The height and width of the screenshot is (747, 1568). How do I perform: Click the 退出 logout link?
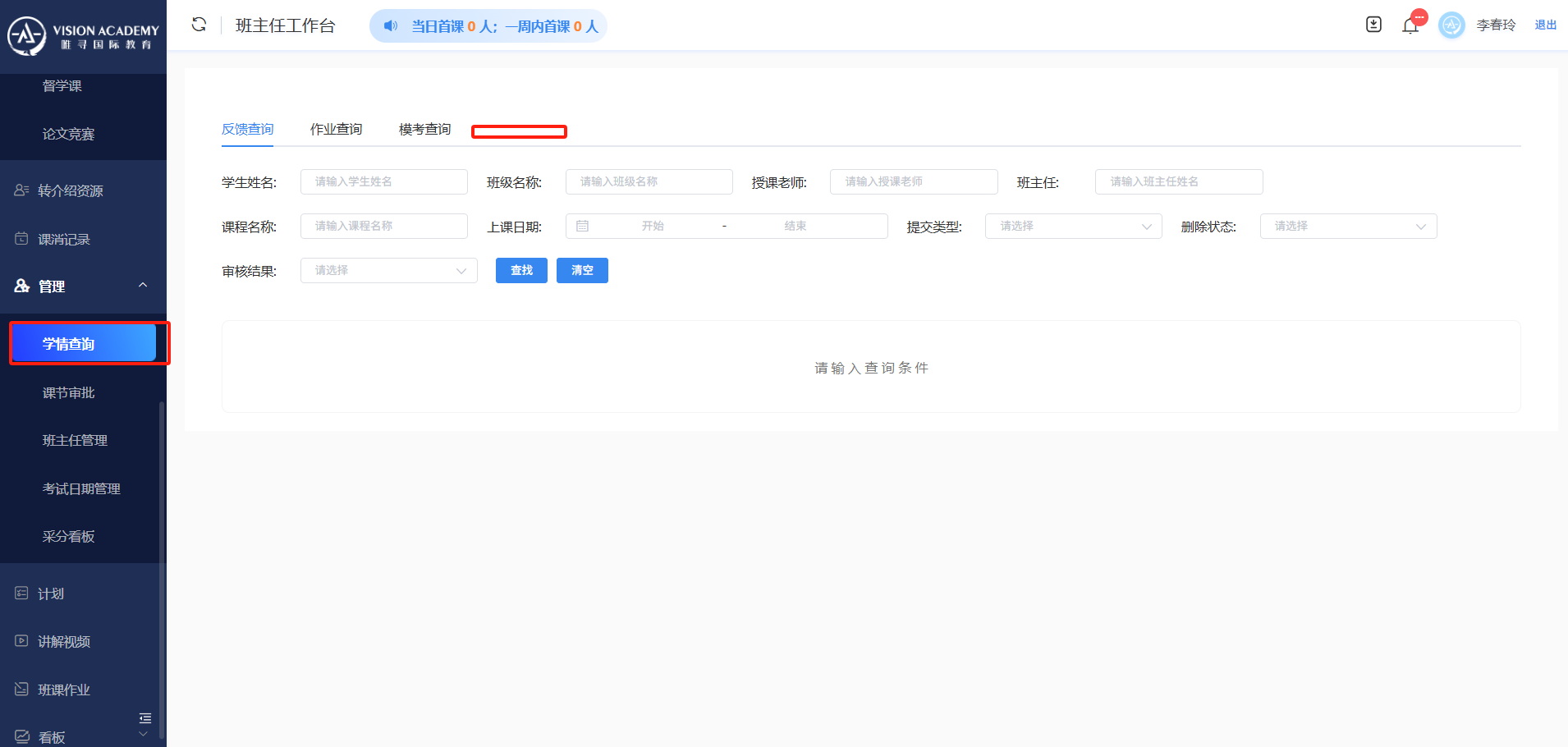point(1545,25)
